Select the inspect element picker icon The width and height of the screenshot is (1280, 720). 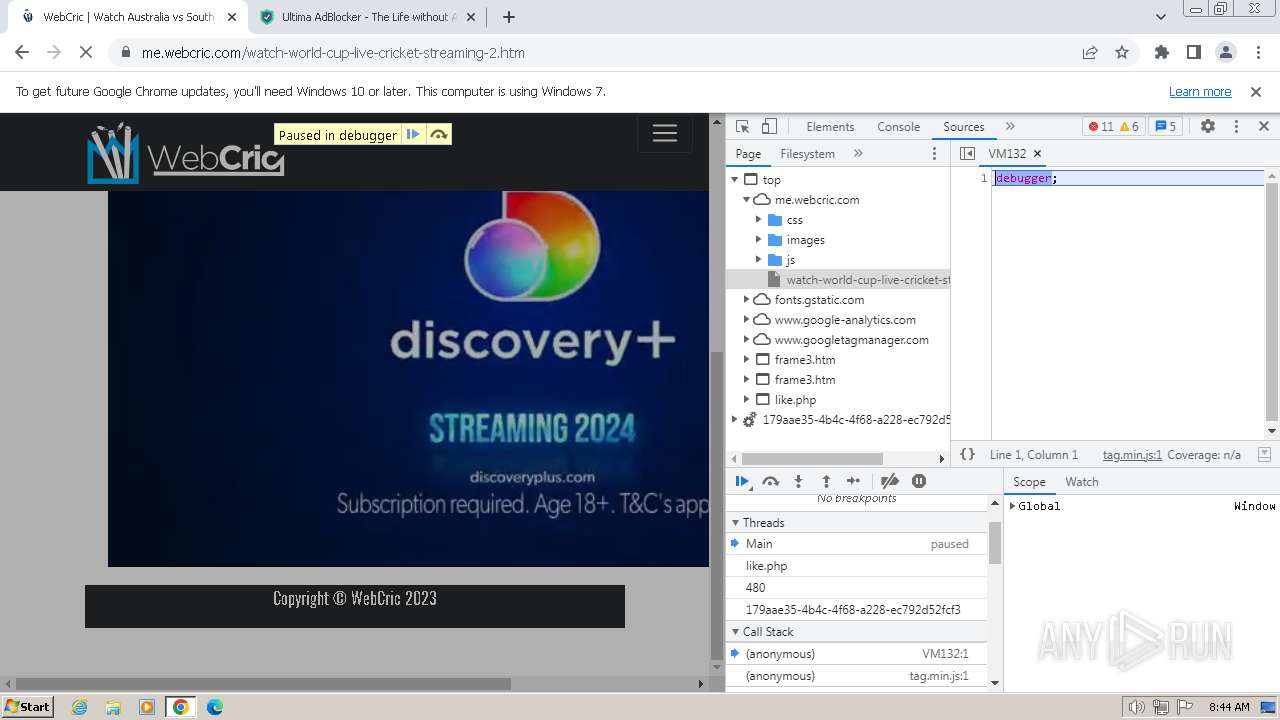pos(742,126)
